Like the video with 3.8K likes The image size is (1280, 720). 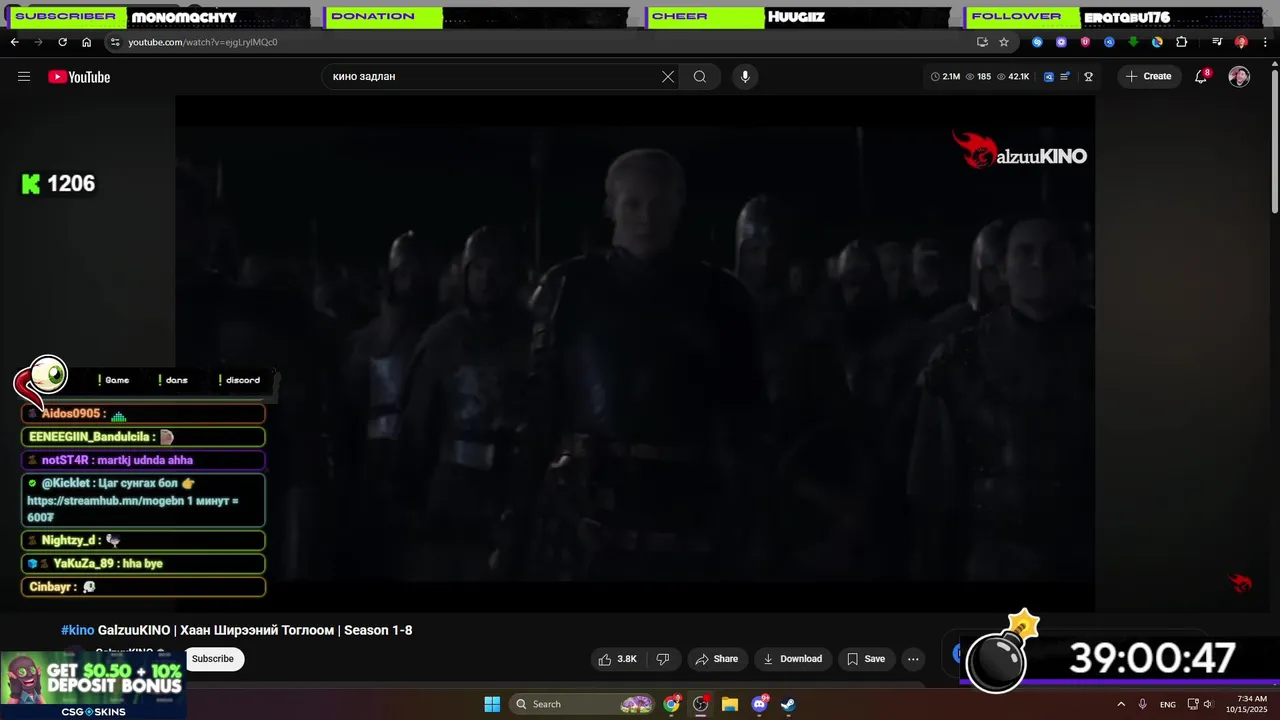pyautogui.click(x=617, y=659)
